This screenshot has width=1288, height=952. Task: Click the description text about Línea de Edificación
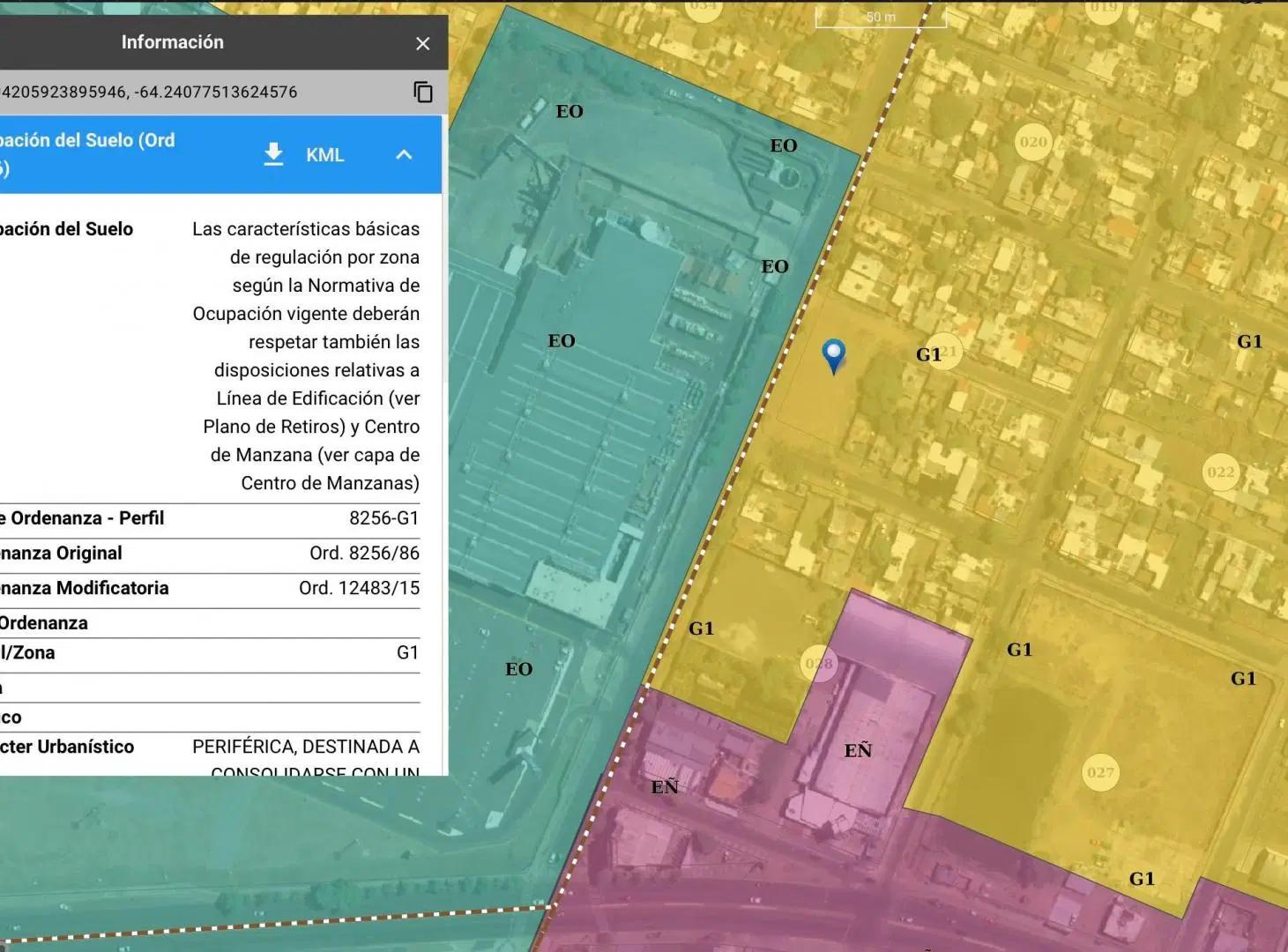pos(306,356)
